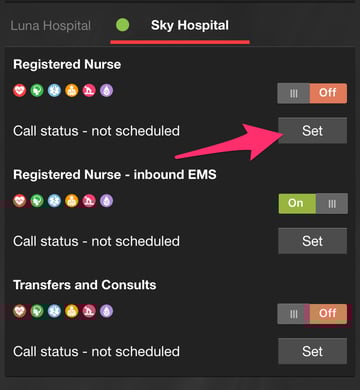360x390 pixels.
Task: Click purple droplet icon under Registered Nurse
Action: pyautogui.click(x=106, y=90)
